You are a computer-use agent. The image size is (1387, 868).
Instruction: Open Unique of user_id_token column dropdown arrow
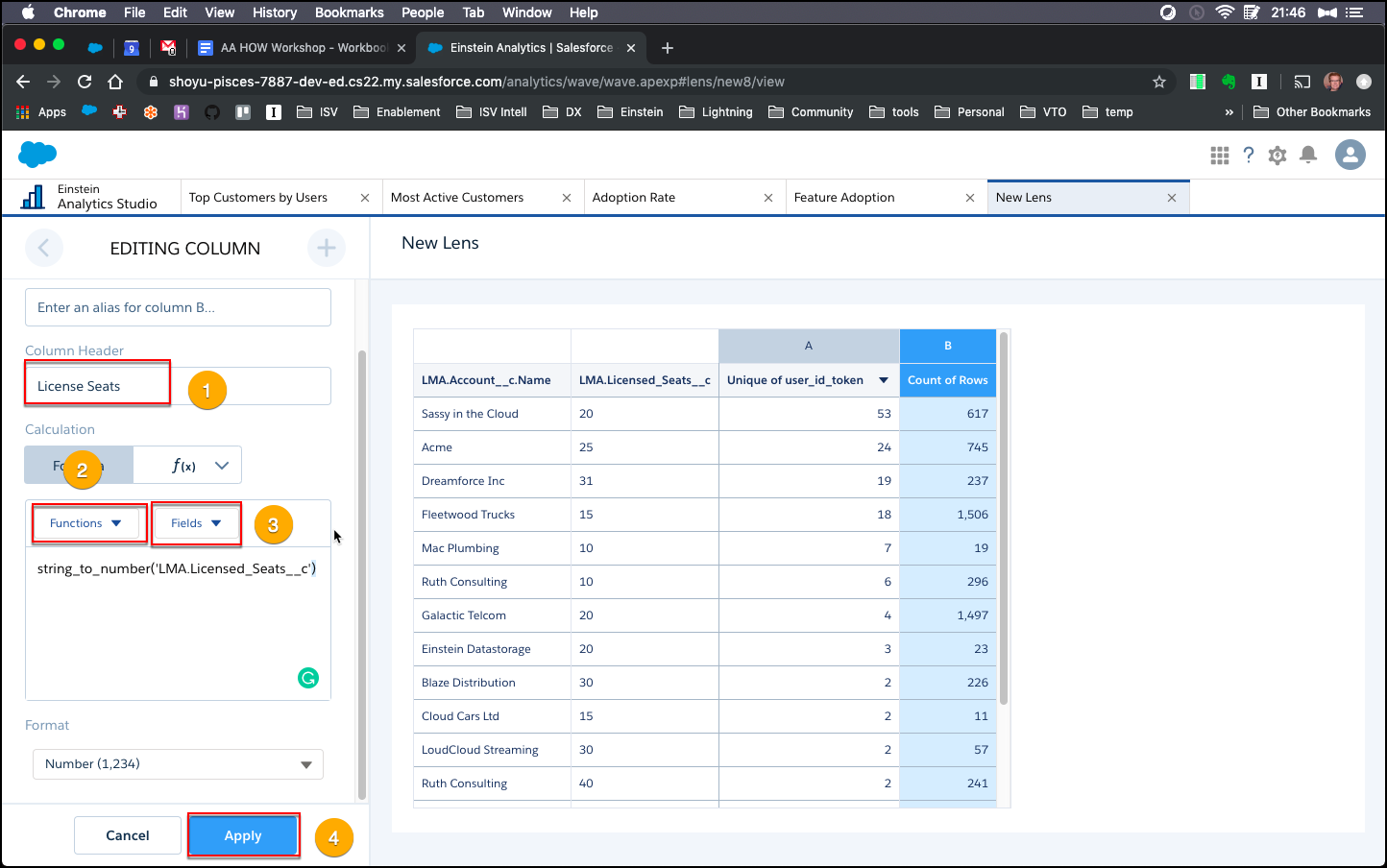coord(884,380)
